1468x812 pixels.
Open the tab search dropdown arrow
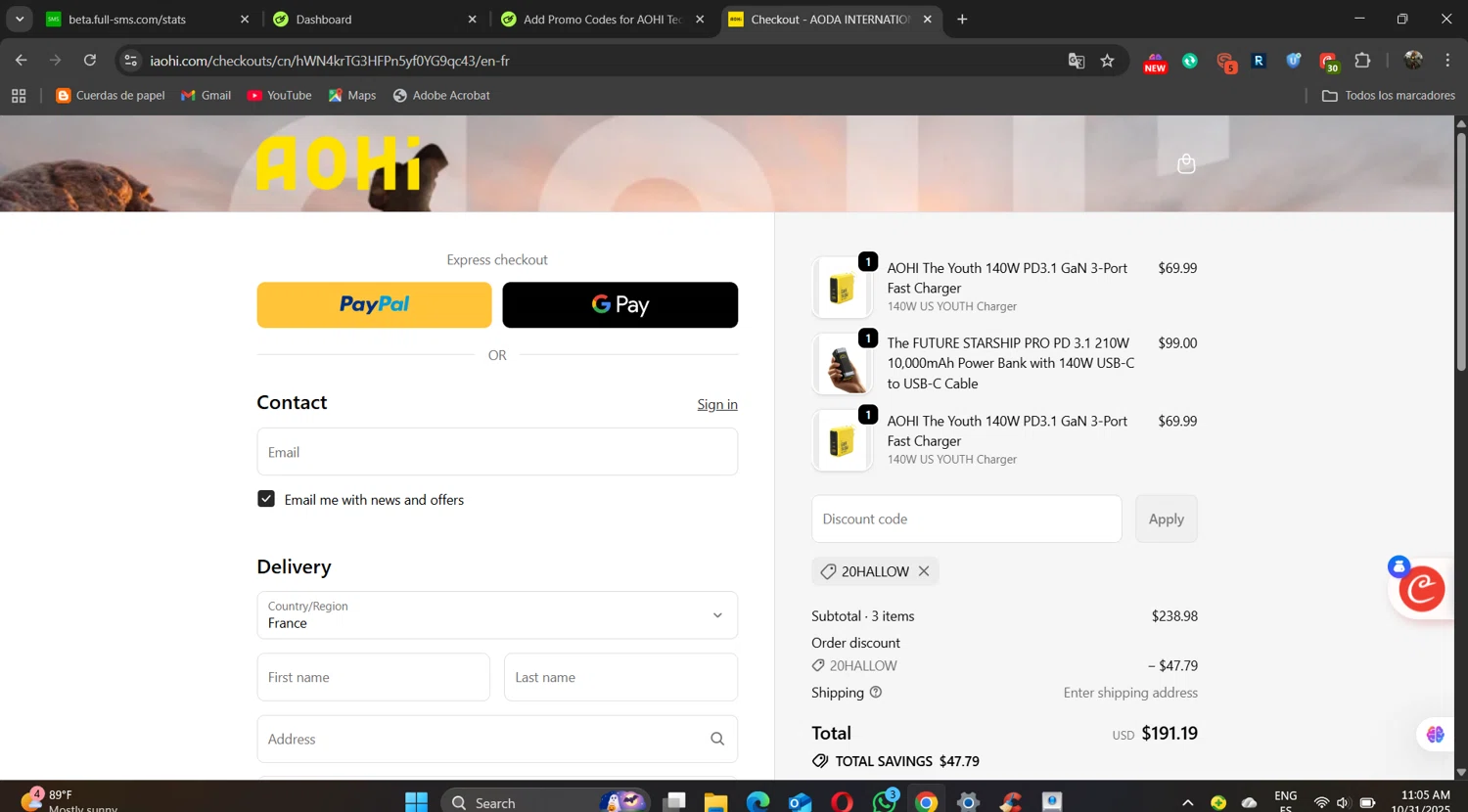coord(20,20)
